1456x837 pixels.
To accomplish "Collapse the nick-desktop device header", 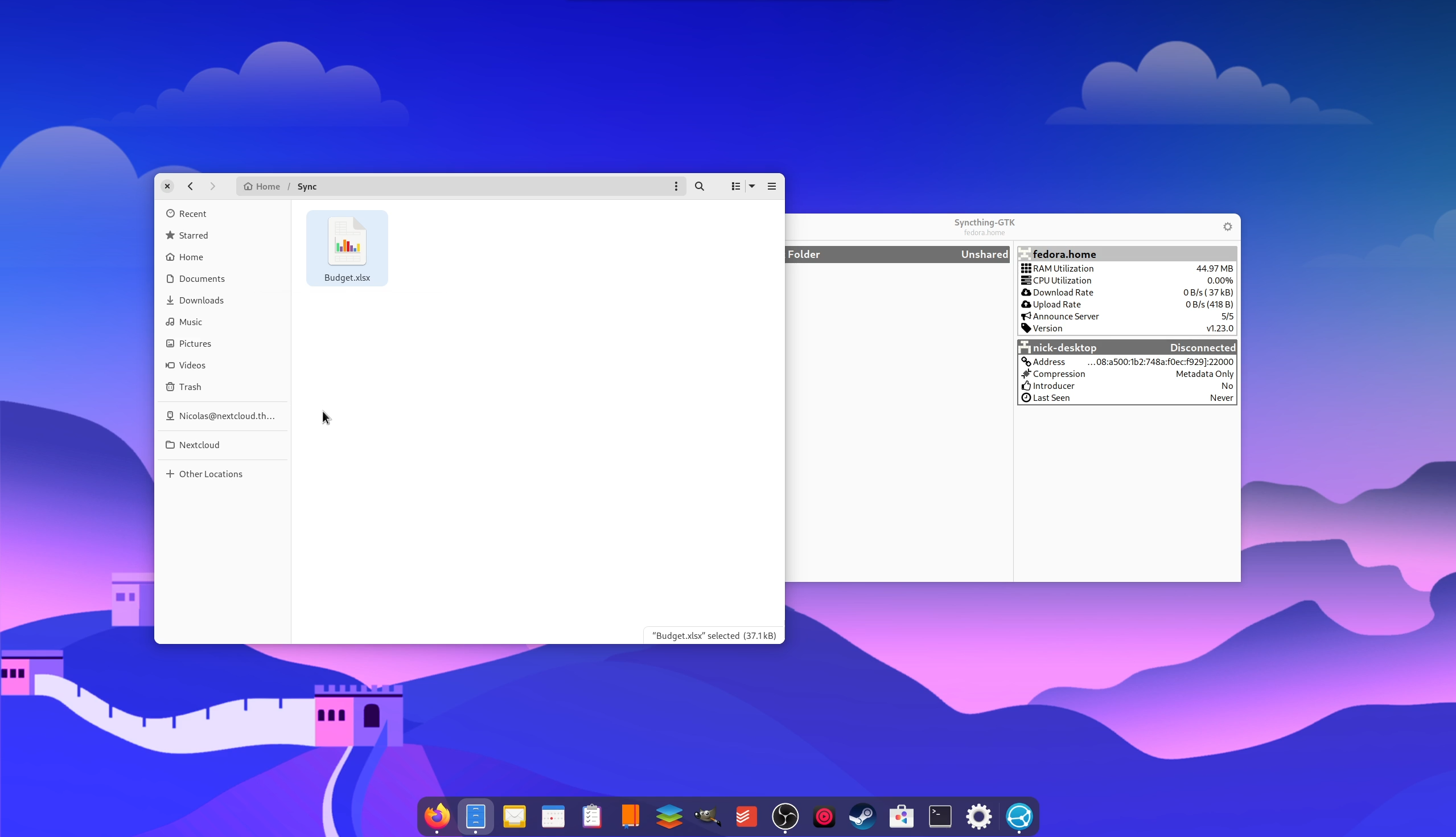I will tap(1127, 347).
